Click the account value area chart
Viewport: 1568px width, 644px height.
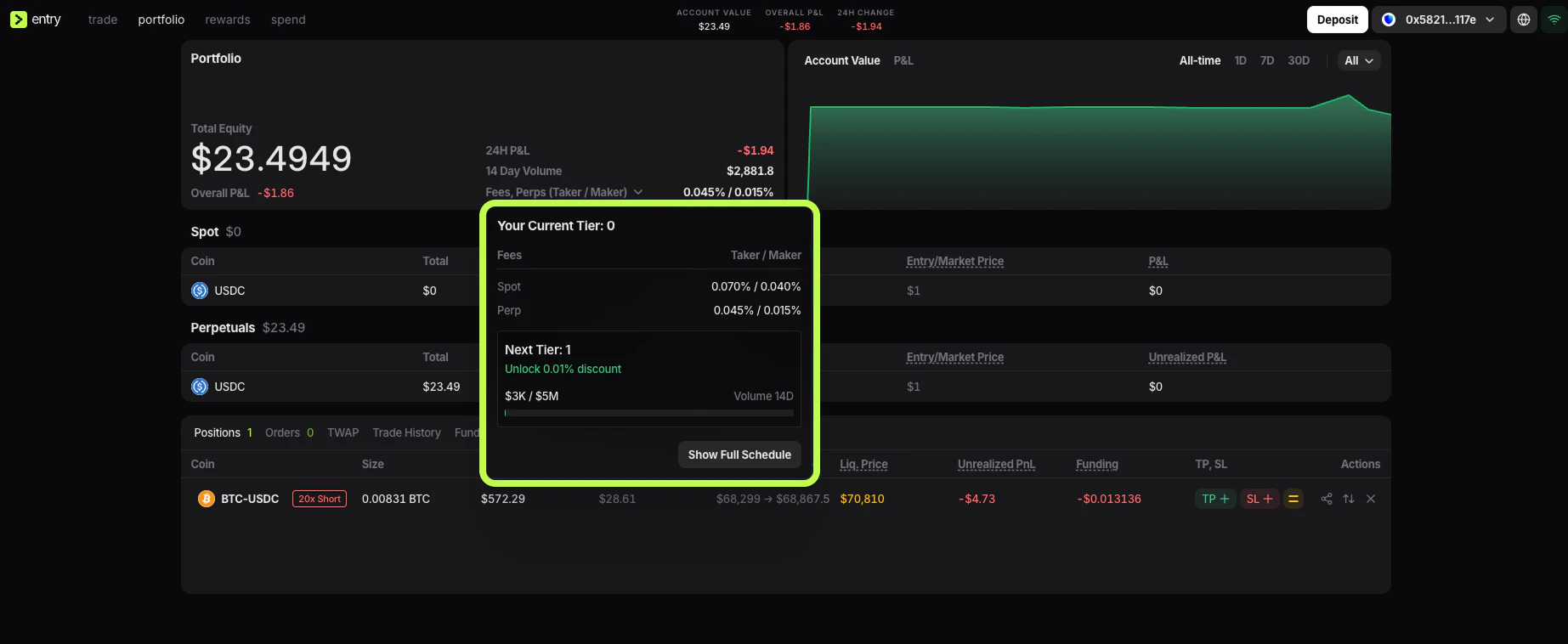(x=1100, y=153)
